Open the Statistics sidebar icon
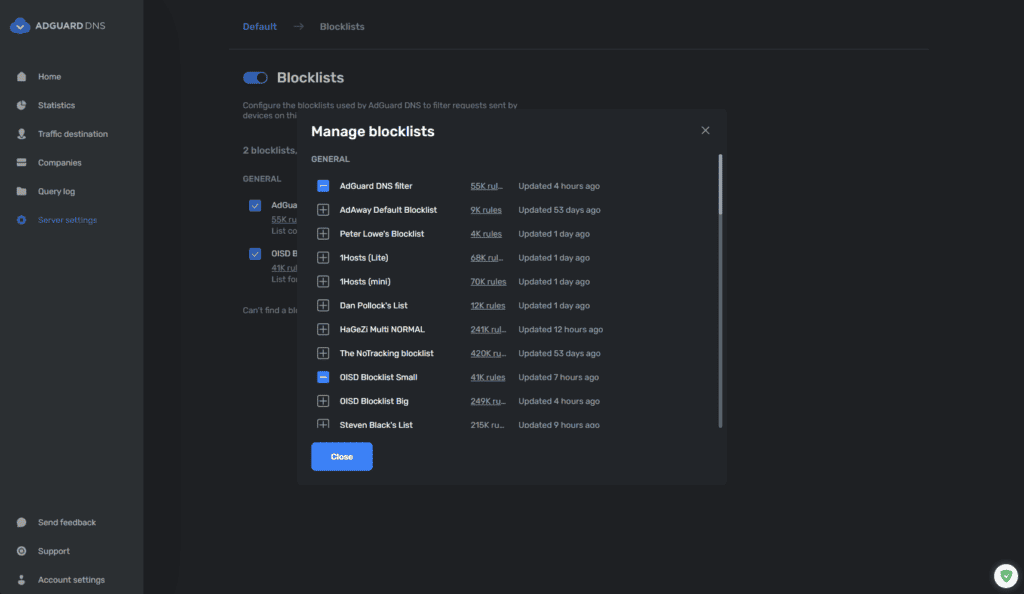This screenshot has height=594, width=1024. point(22,105)
